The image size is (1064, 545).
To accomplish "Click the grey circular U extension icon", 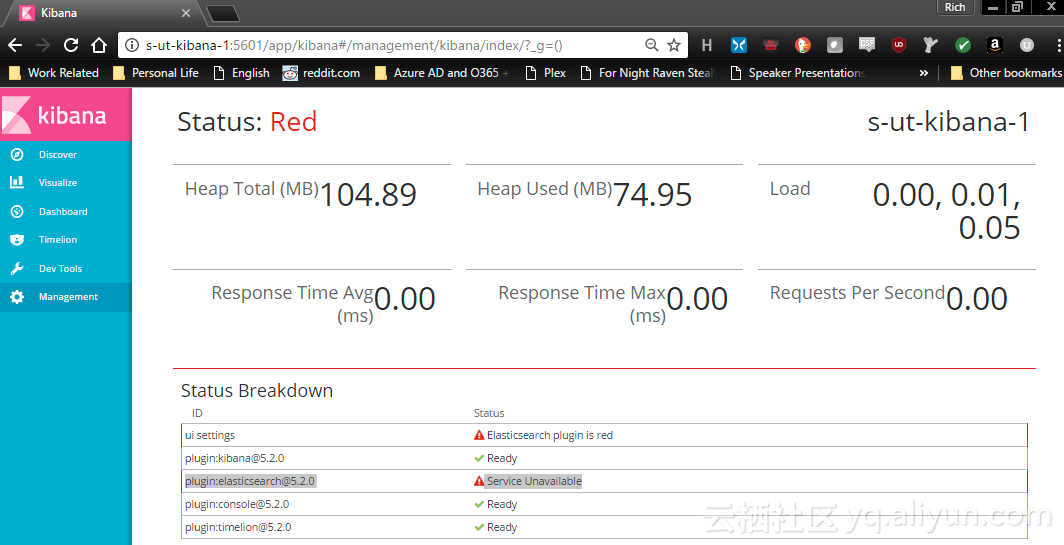I will 1027,45.
